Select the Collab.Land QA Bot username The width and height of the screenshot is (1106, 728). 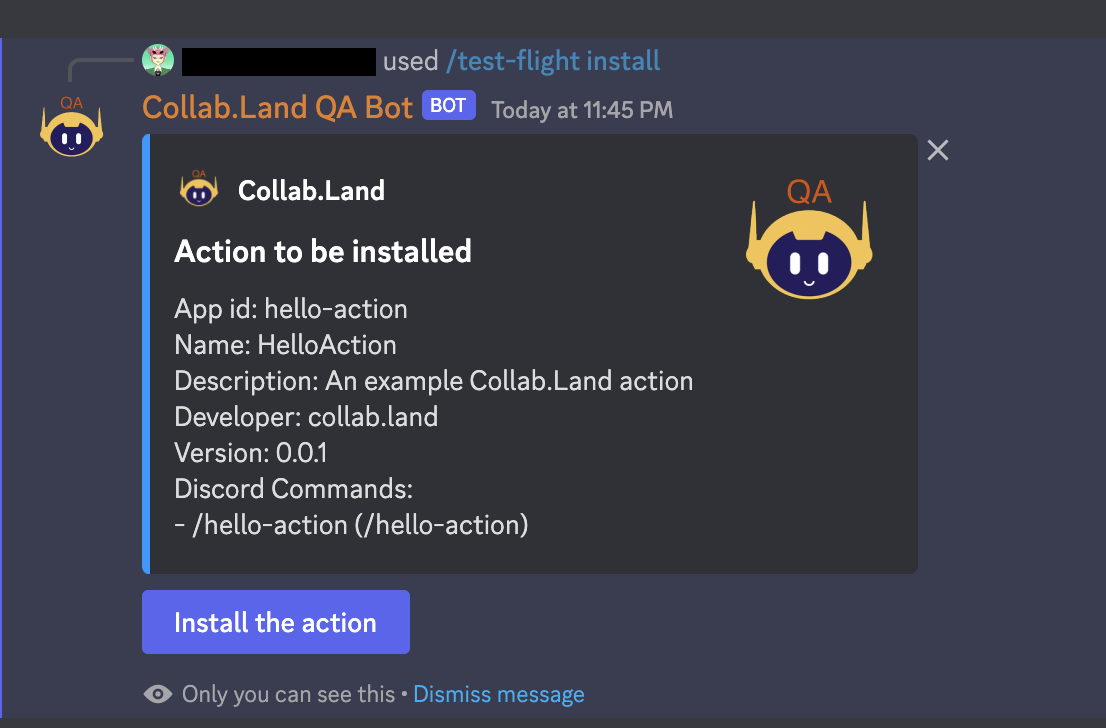click(x=277, y=106)
